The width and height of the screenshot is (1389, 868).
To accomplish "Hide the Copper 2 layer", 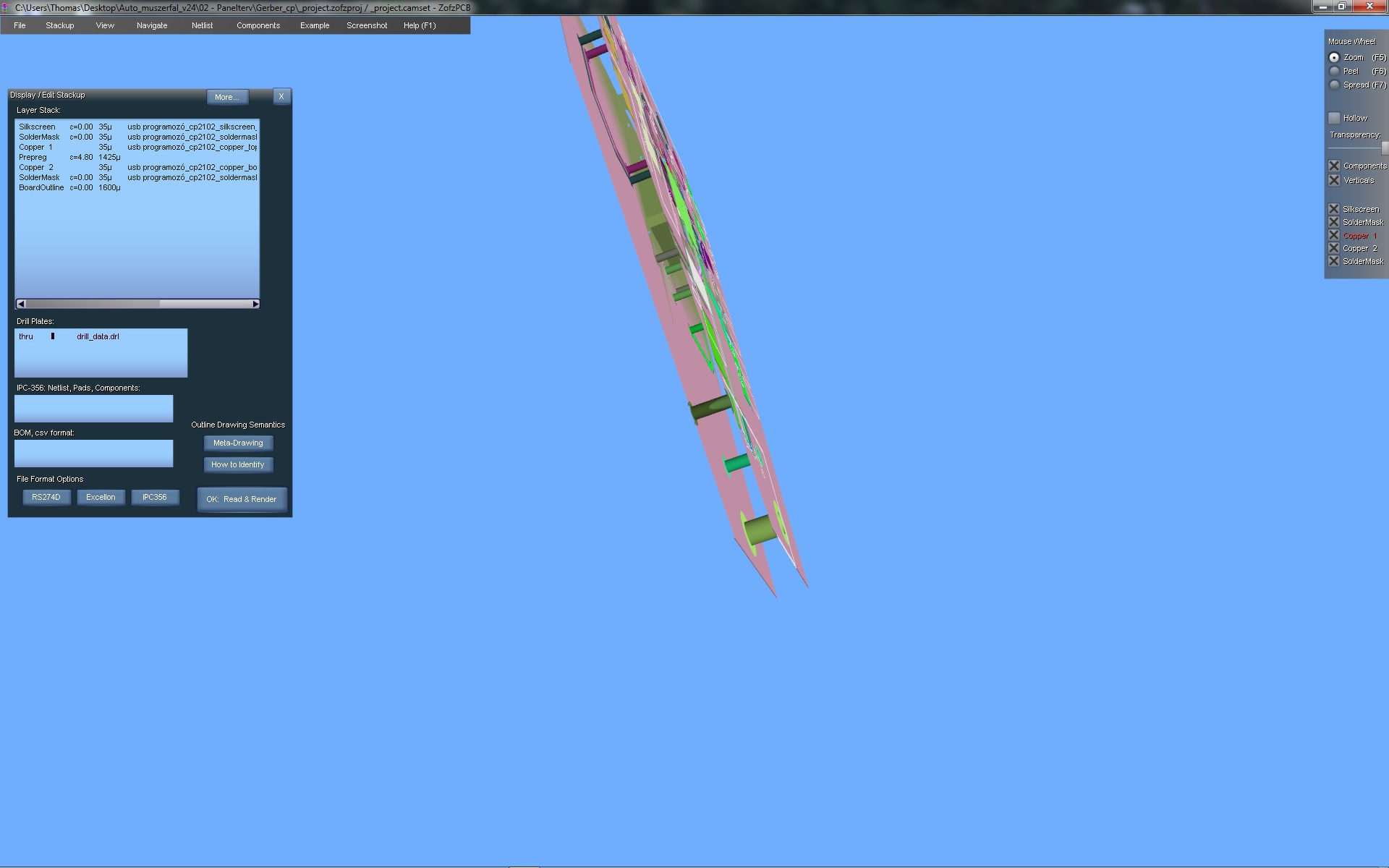I will point(1334,248).
